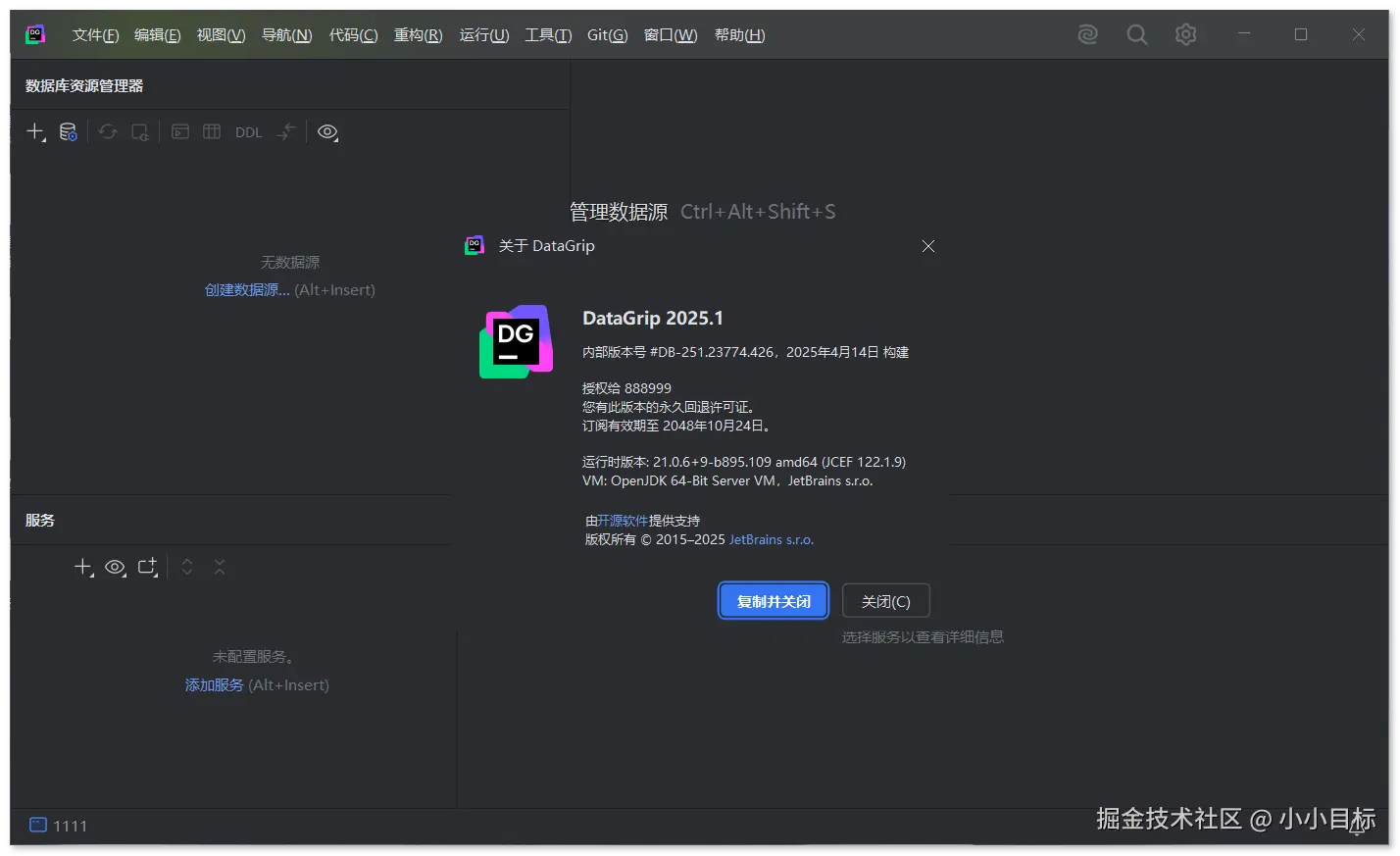Click the 运行时版本 21.0.6+9-b895.109 line
Screen dimensions: 1400x856
[x=744, y=462]
